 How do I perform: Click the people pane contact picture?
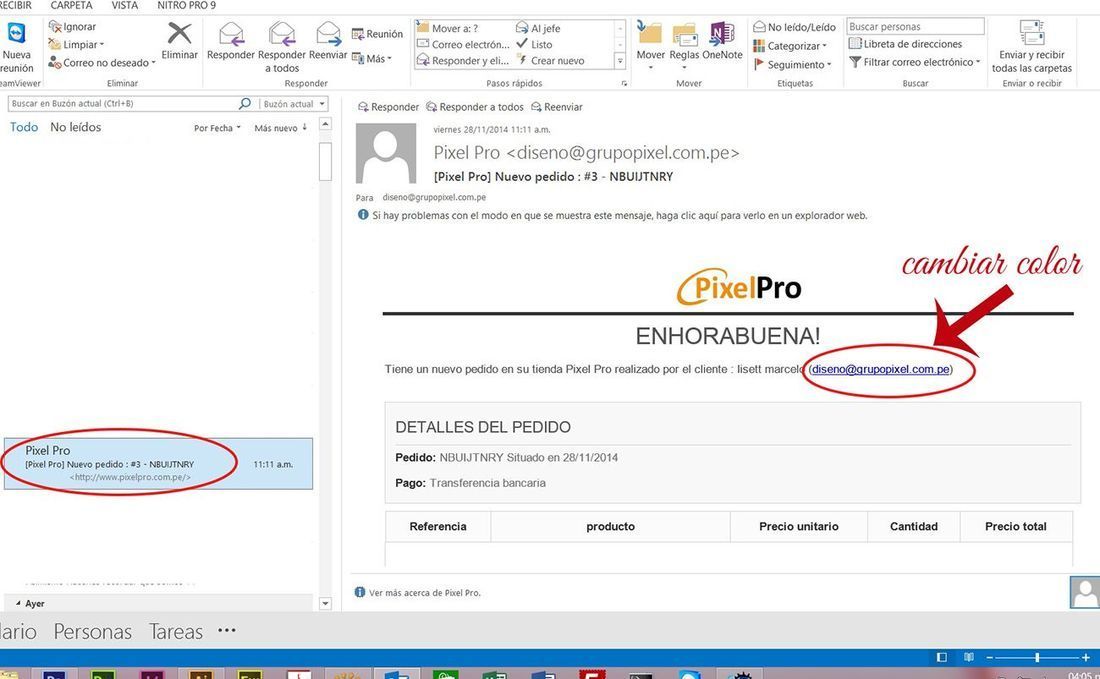[x=1085, y=593]
